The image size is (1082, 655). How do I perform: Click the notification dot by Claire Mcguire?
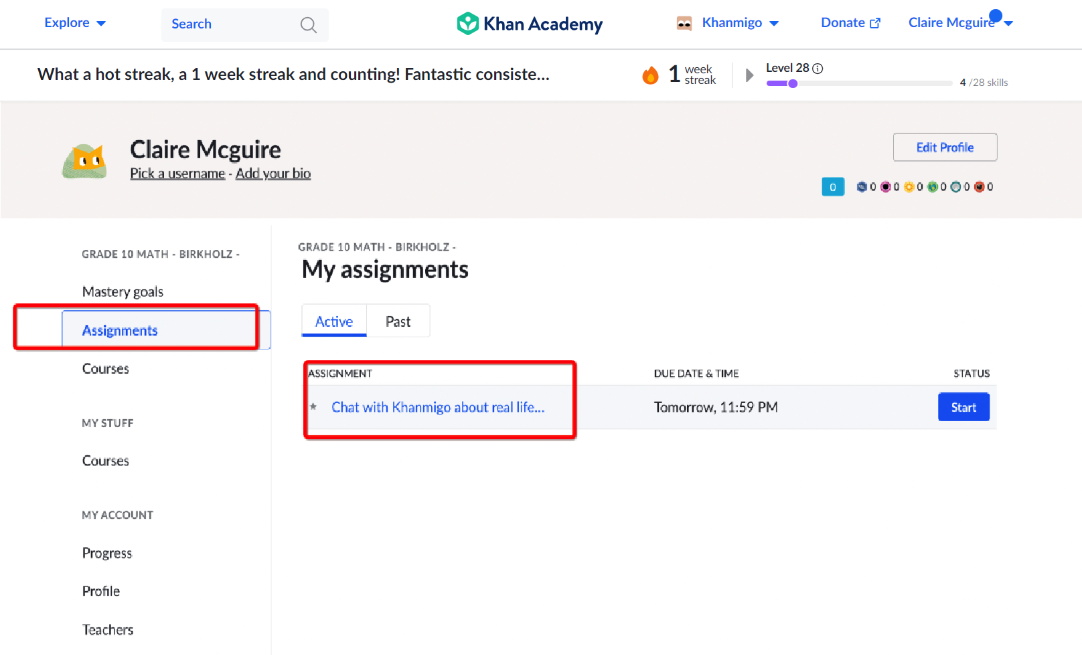point(995,15)
